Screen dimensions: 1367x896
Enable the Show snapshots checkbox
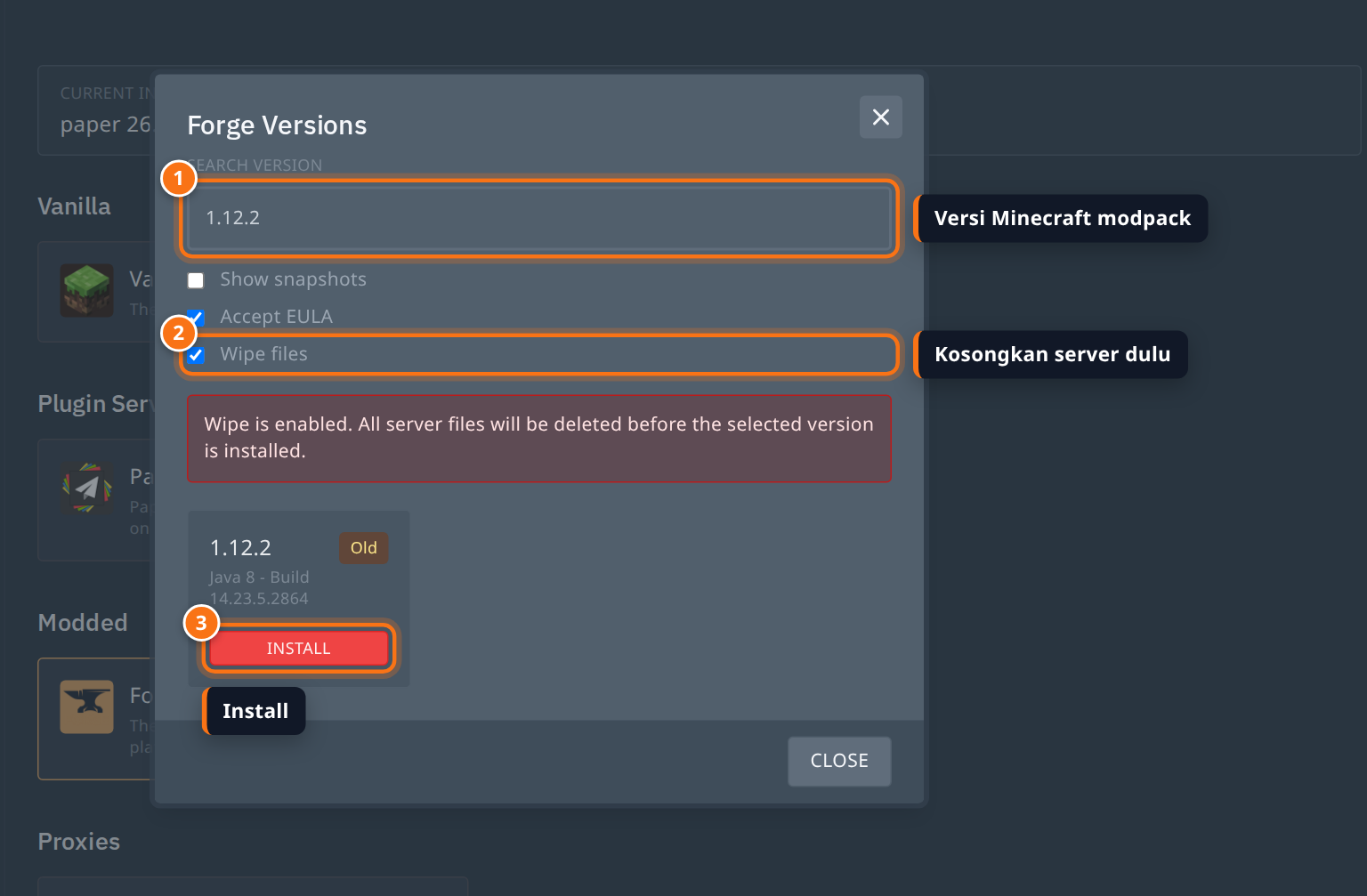point(196,280)
